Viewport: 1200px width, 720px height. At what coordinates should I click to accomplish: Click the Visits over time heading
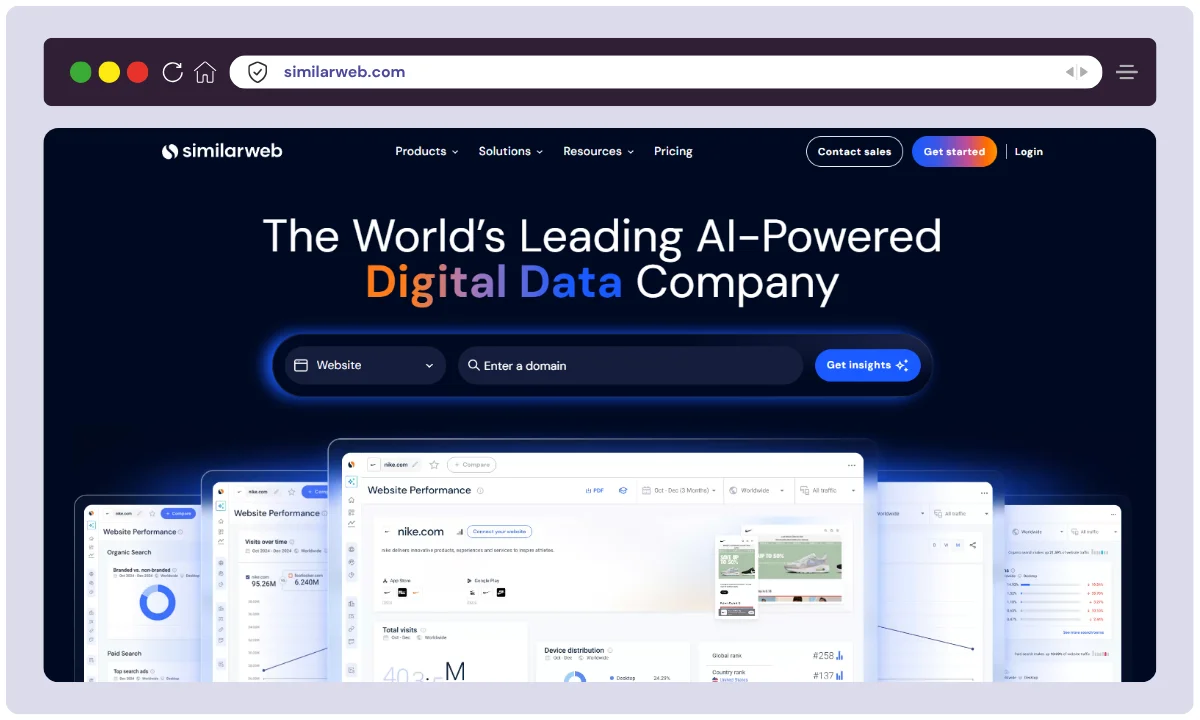point(267,541)
